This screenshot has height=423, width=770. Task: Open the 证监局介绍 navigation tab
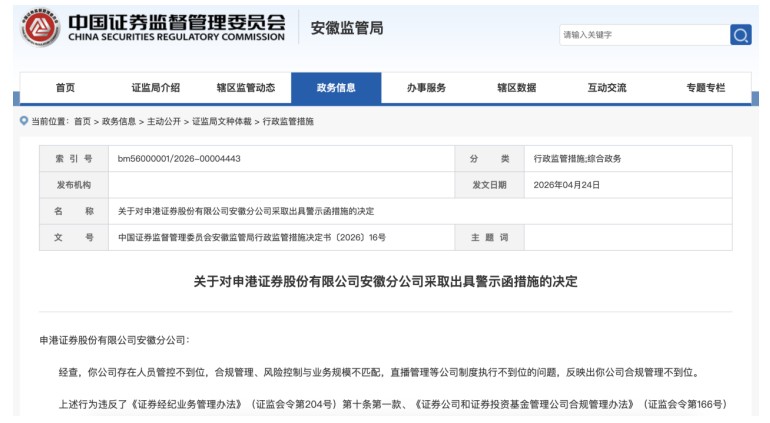[156, 87]
